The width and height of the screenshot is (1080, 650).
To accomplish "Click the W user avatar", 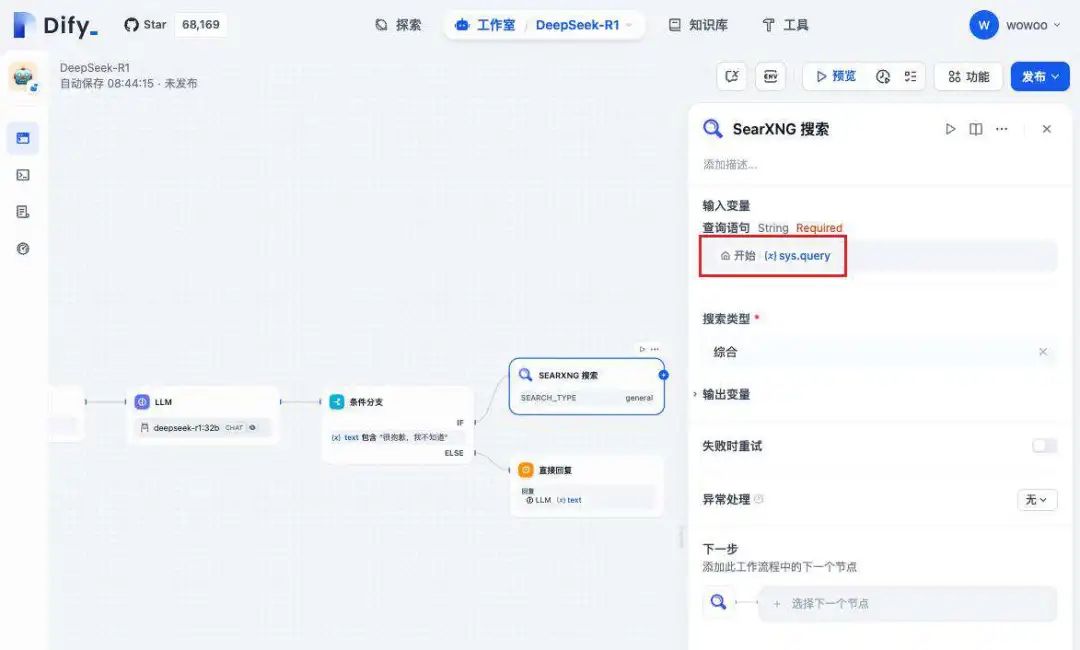I will pyautogui.click(x=984, y=25).
